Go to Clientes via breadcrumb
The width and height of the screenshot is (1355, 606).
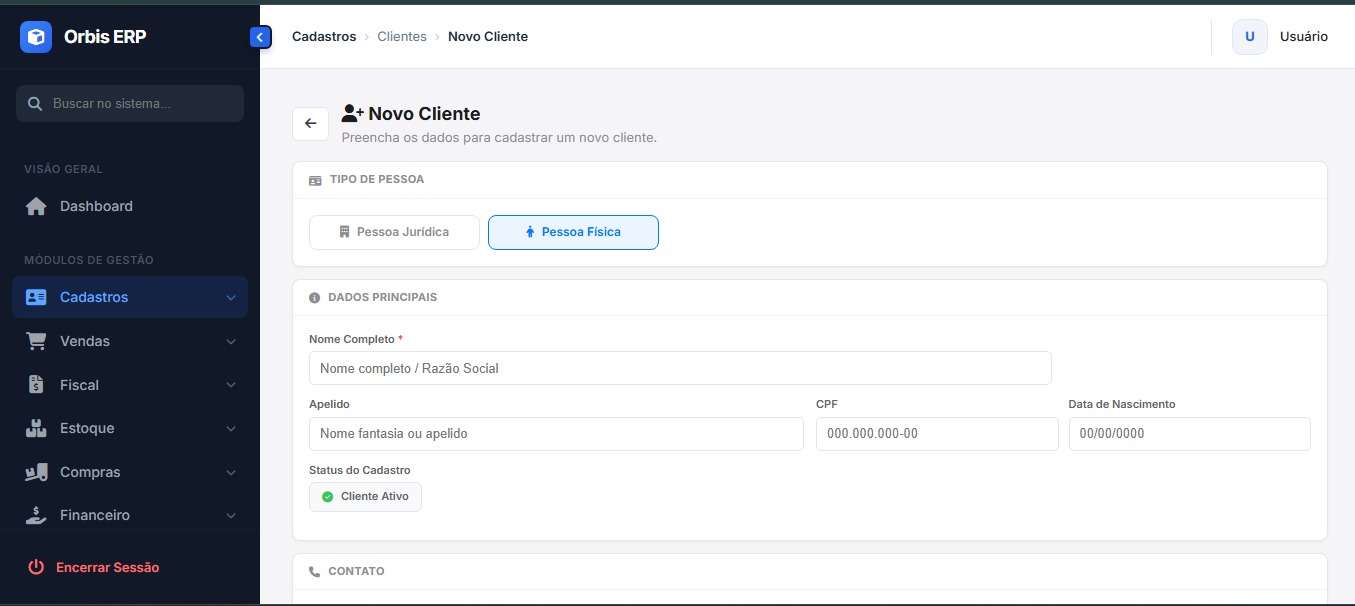[x=401, y=37]
